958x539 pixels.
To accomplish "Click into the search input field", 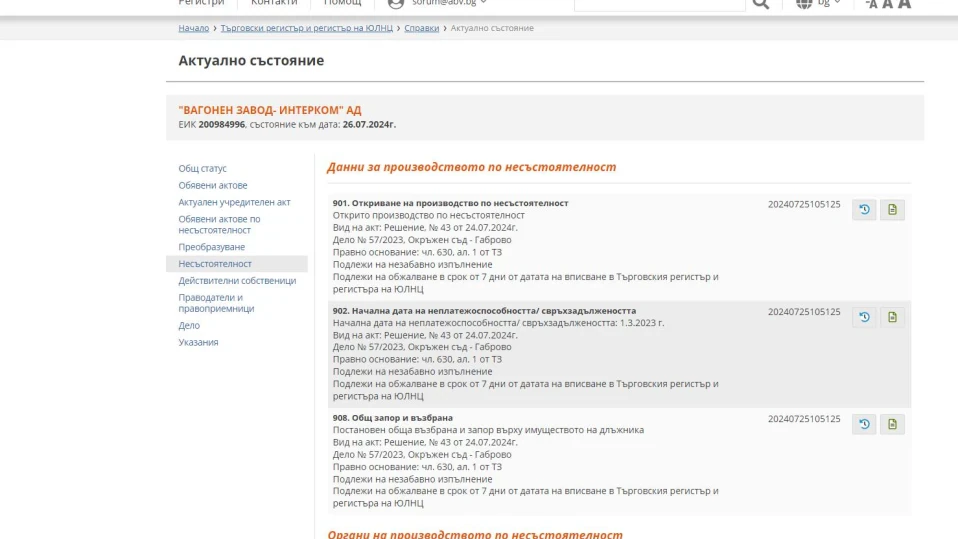I will pyautogui.click(x=660, y=4).
